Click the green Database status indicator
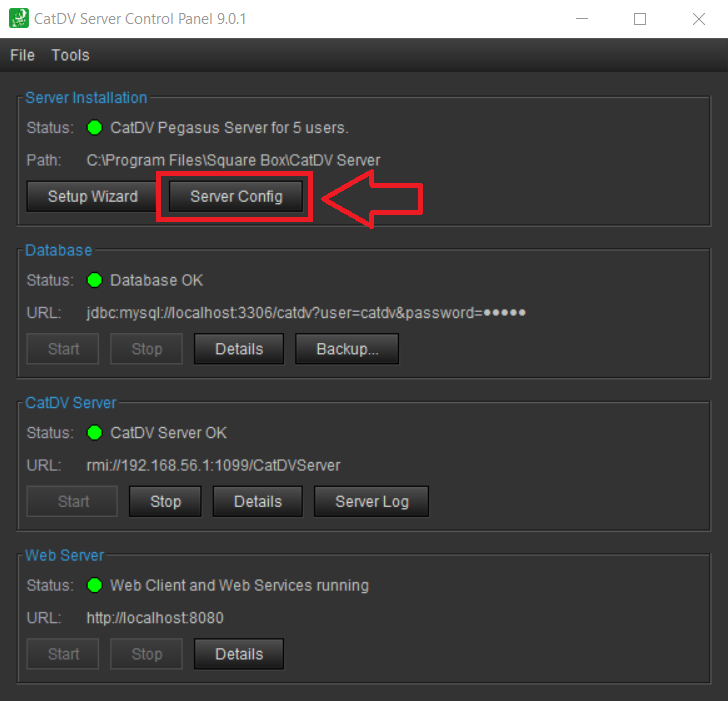 click(x=95, y=280)
